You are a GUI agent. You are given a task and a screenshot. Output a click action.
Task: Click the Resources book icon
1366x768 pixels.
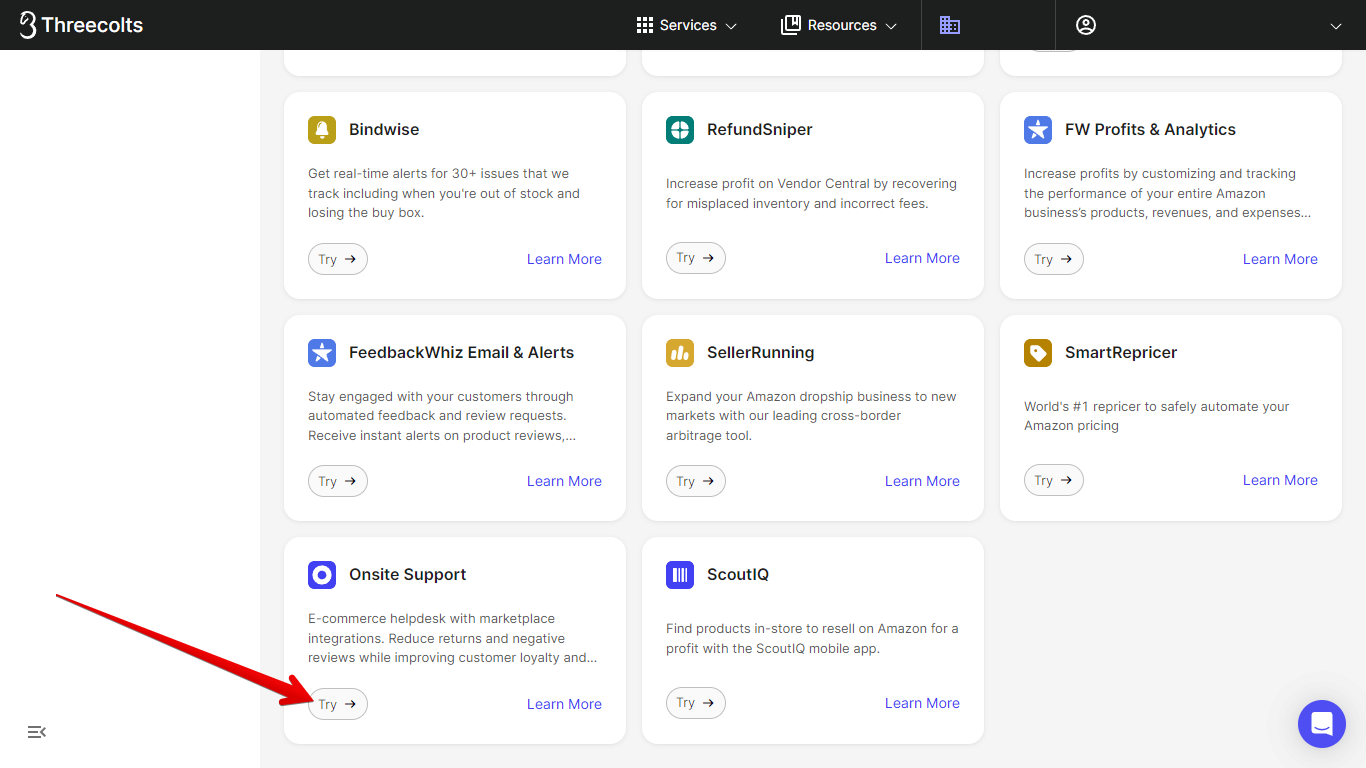tap(791, 25)
